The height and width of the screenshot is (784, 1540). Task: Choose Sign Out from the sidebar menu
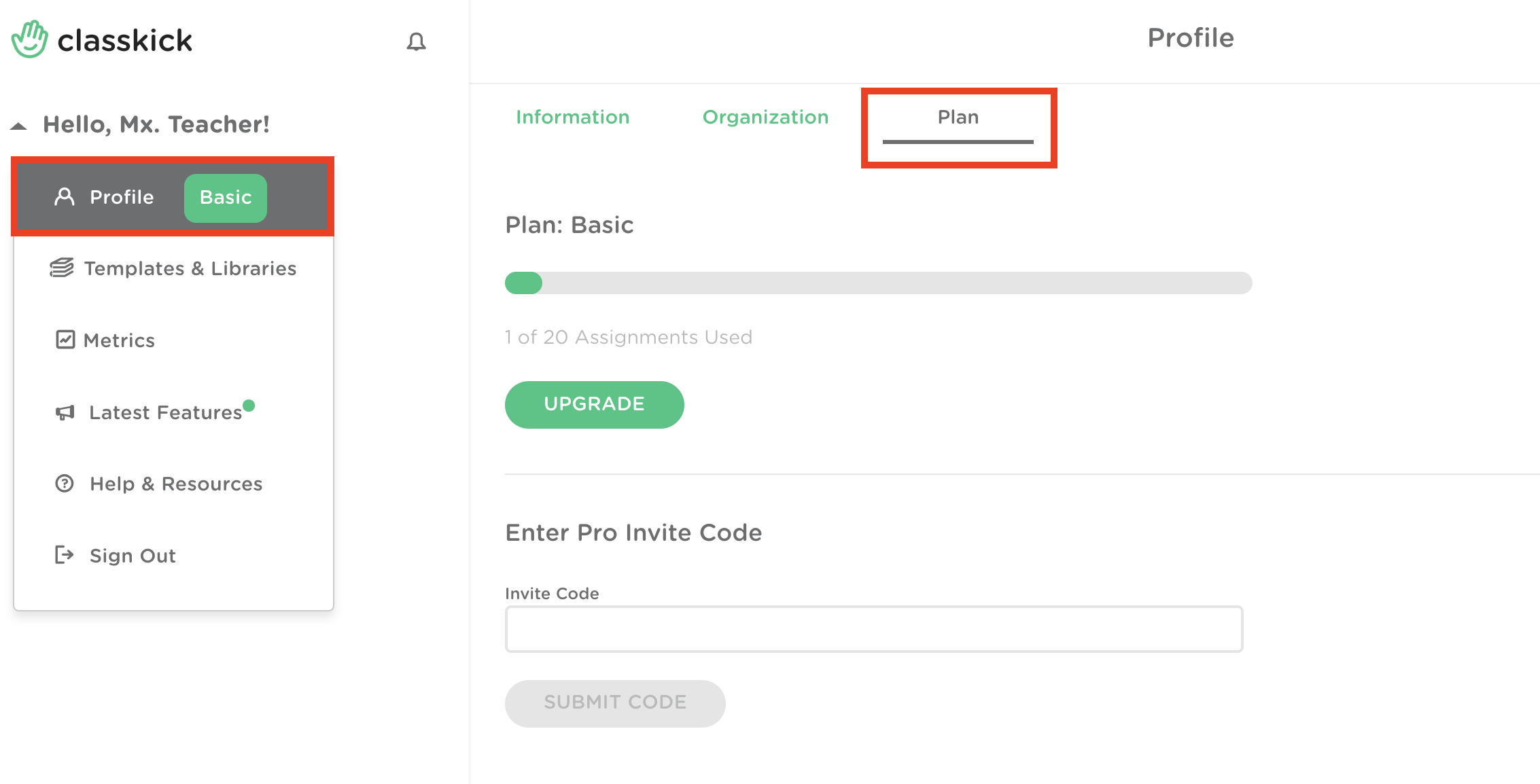(132, 555)
